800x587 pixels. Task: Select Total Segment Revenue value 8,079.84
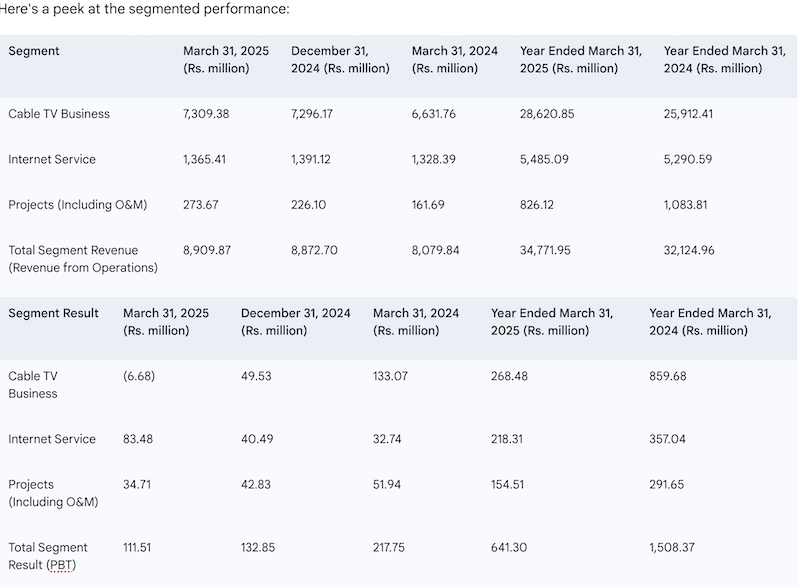click(x=435, y=250)
